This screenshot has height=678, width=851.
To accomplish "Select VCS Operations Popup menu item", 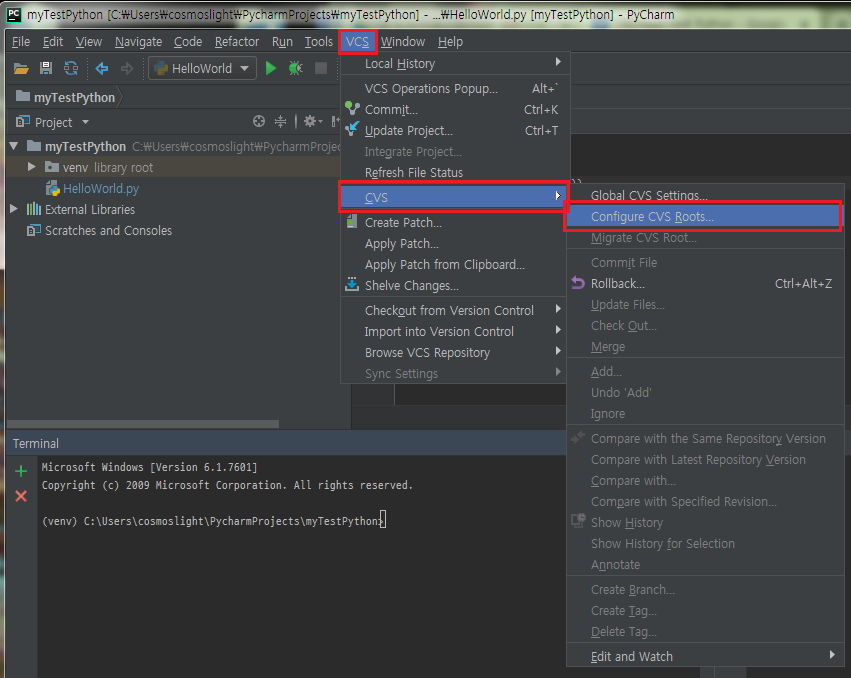I will (x=455, y=88).
